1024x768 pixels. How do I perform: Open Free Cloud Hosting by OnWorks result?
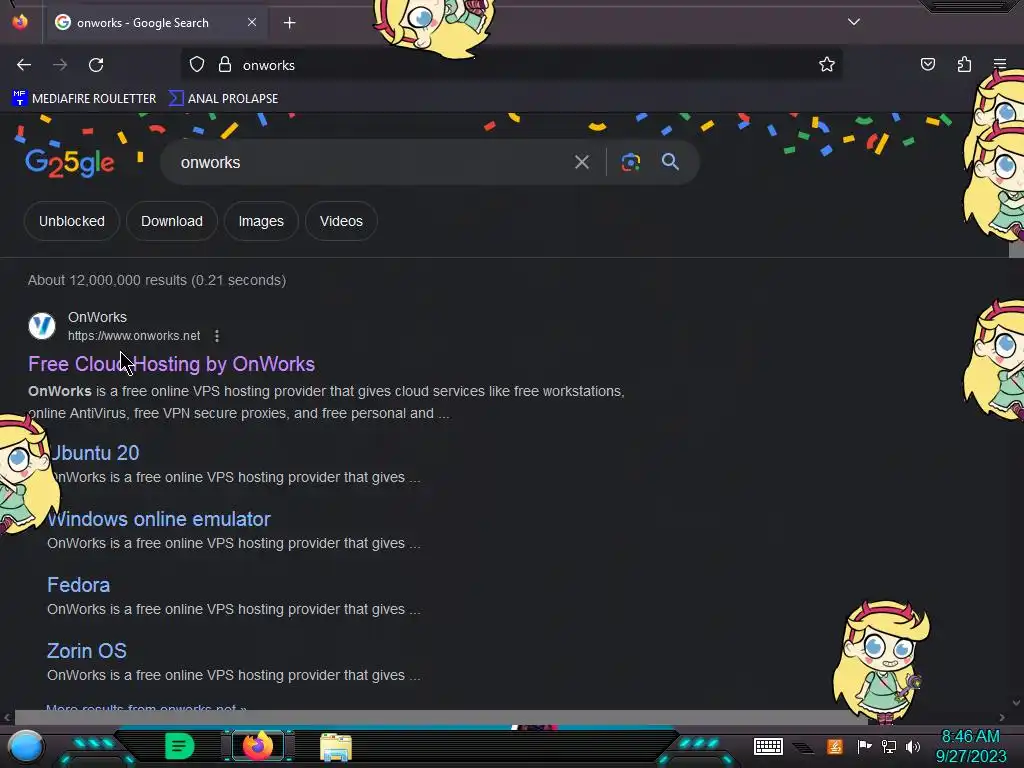[x=171, y=364]
